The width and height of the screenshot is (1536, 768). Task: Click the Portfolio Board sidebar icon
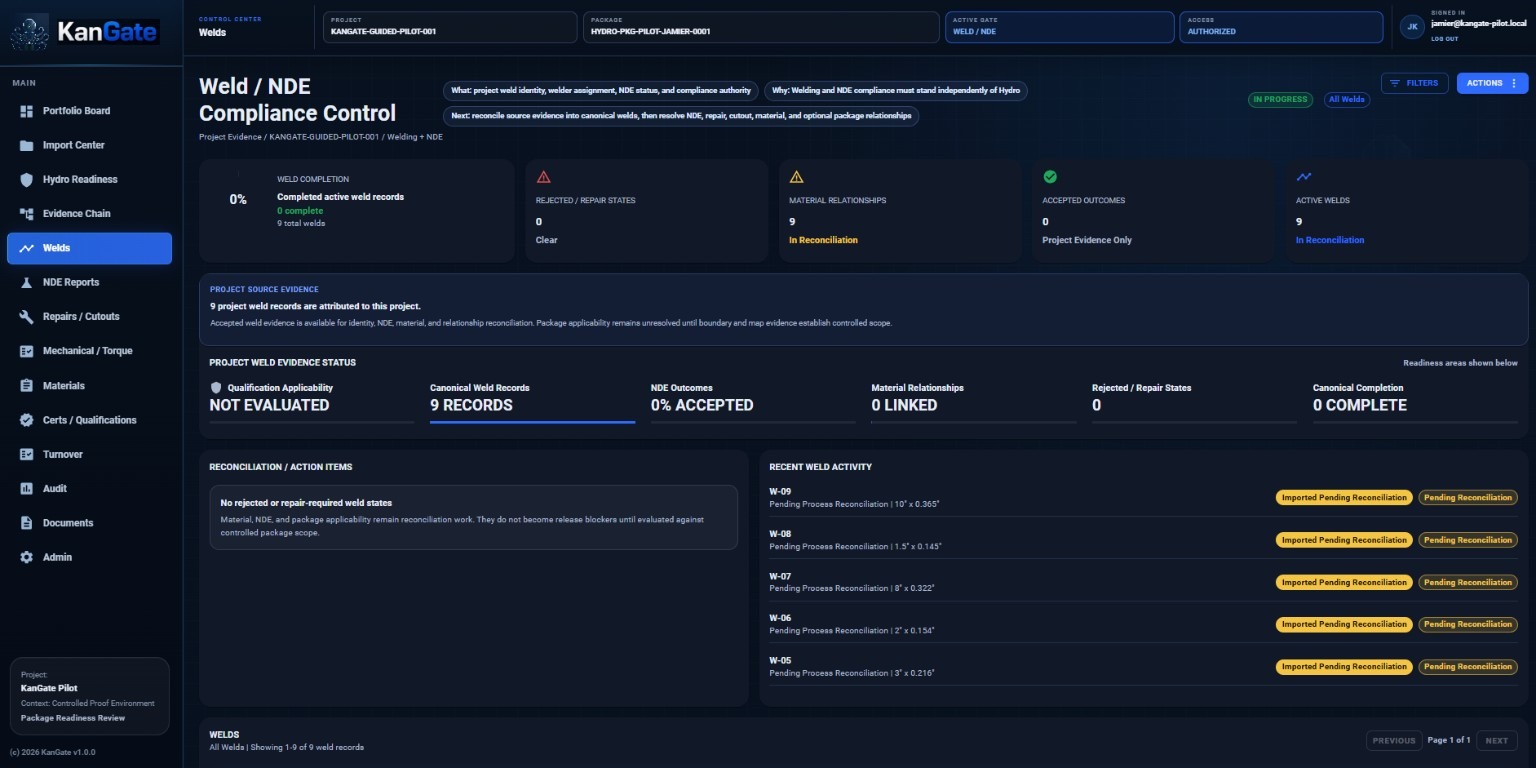27,111
